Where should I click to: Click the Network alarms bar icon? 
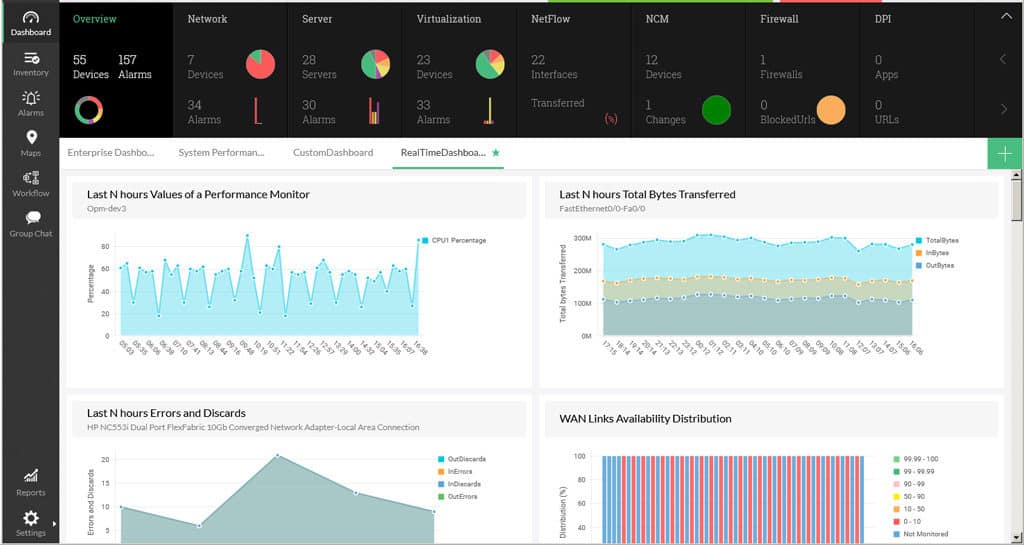coord(258,111)
